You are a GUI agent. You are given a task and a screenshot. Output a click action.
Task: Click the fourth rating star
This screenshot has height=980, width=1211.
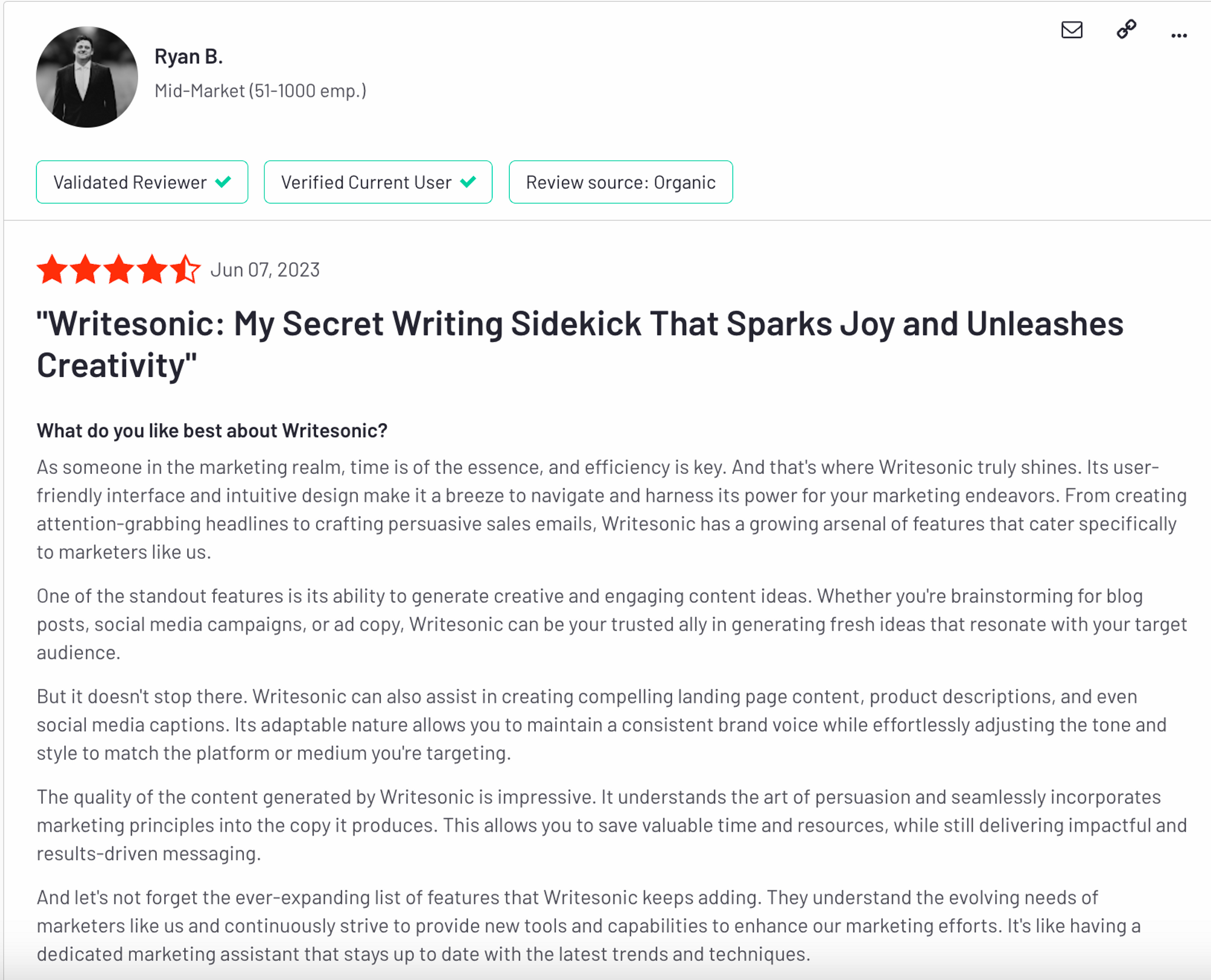coord(152,269)
